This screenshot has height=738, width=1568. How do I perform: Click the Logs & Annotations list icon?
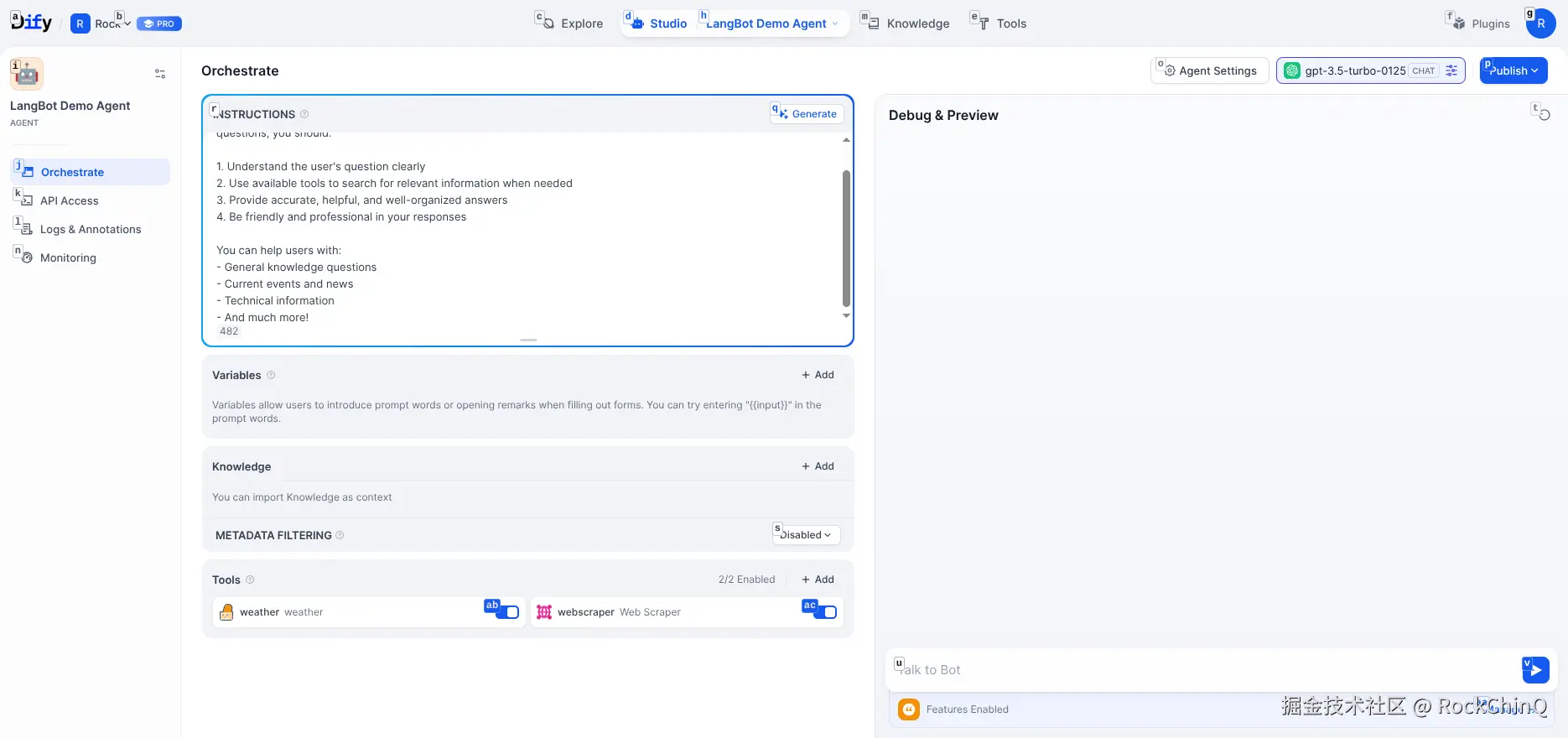[27, 229]
